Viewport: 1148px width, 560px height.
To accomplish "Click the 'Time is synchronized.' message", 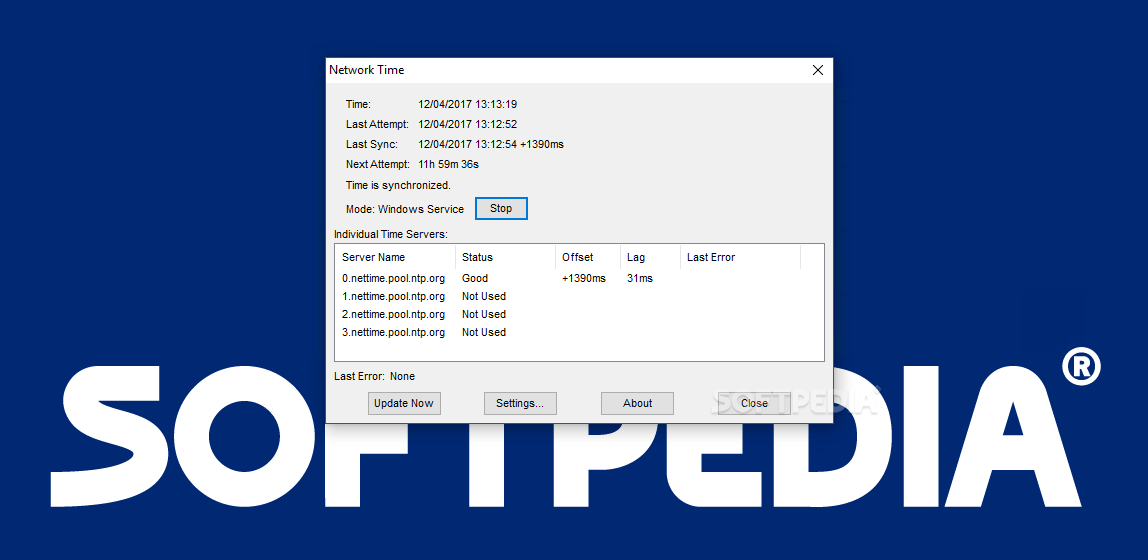I will pos(398,185).
